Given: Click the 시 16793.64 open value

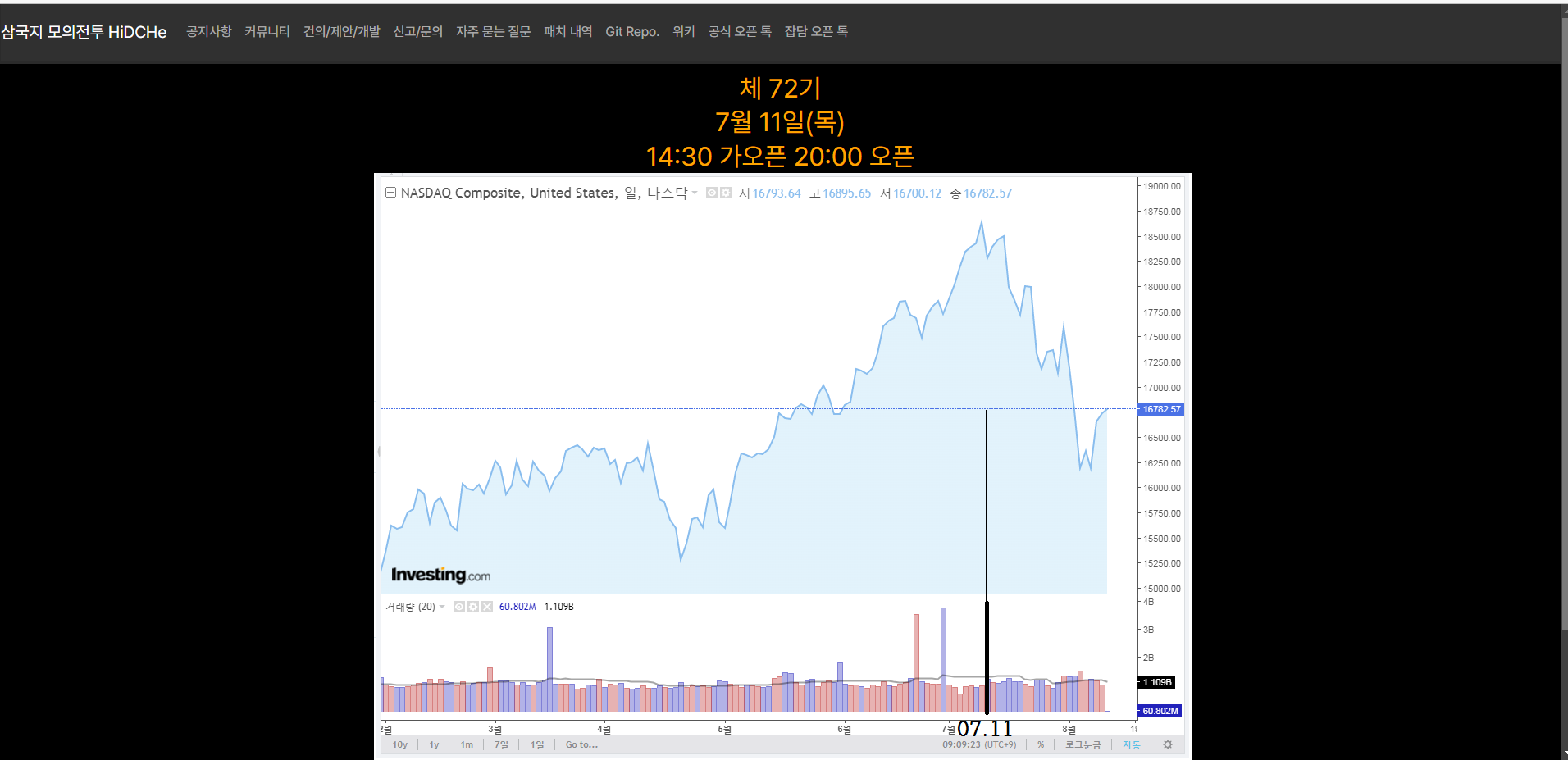Looking at the screenshot, I should 770,193.
